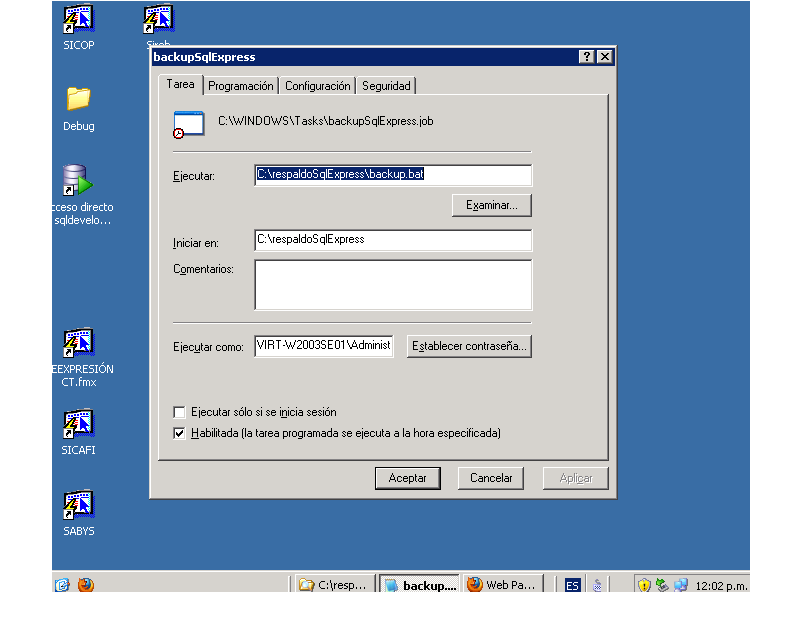Click the Examinar button
The width and height of the screenshot is (802, 630).
492,206
